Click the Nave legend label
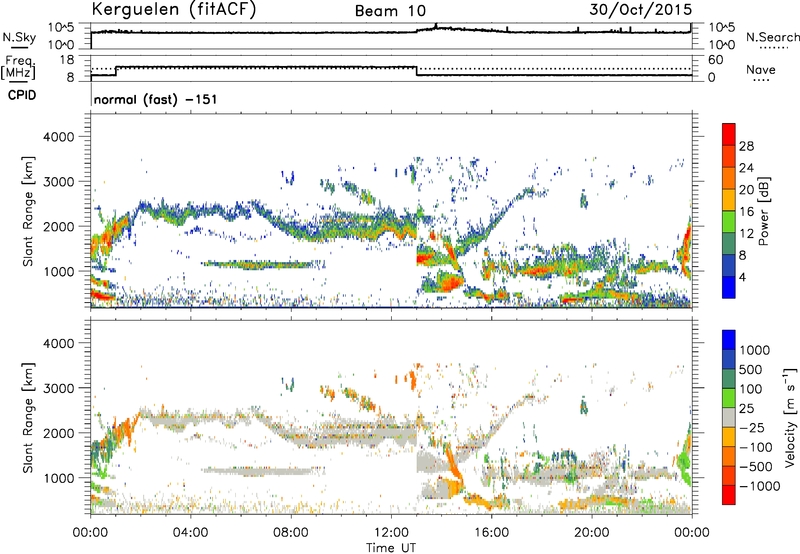The height and width of the screenshot is (554, 800). (761, 70)
